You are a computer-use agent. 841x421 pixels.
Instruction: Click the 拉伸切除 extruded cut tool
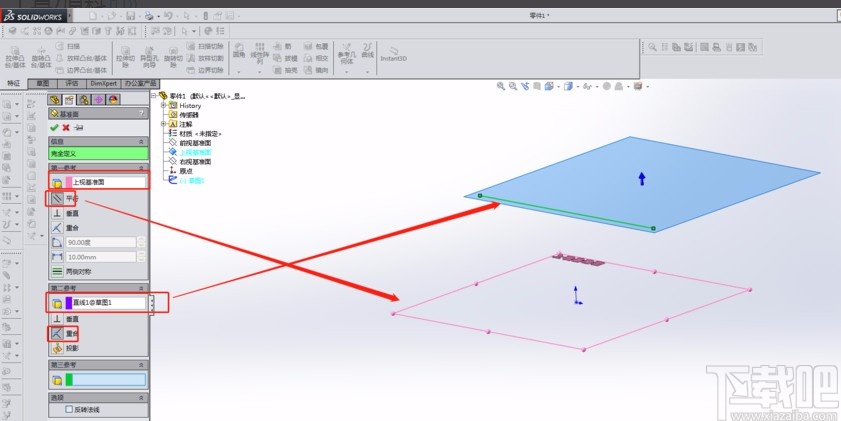click(x=126, y=57)
